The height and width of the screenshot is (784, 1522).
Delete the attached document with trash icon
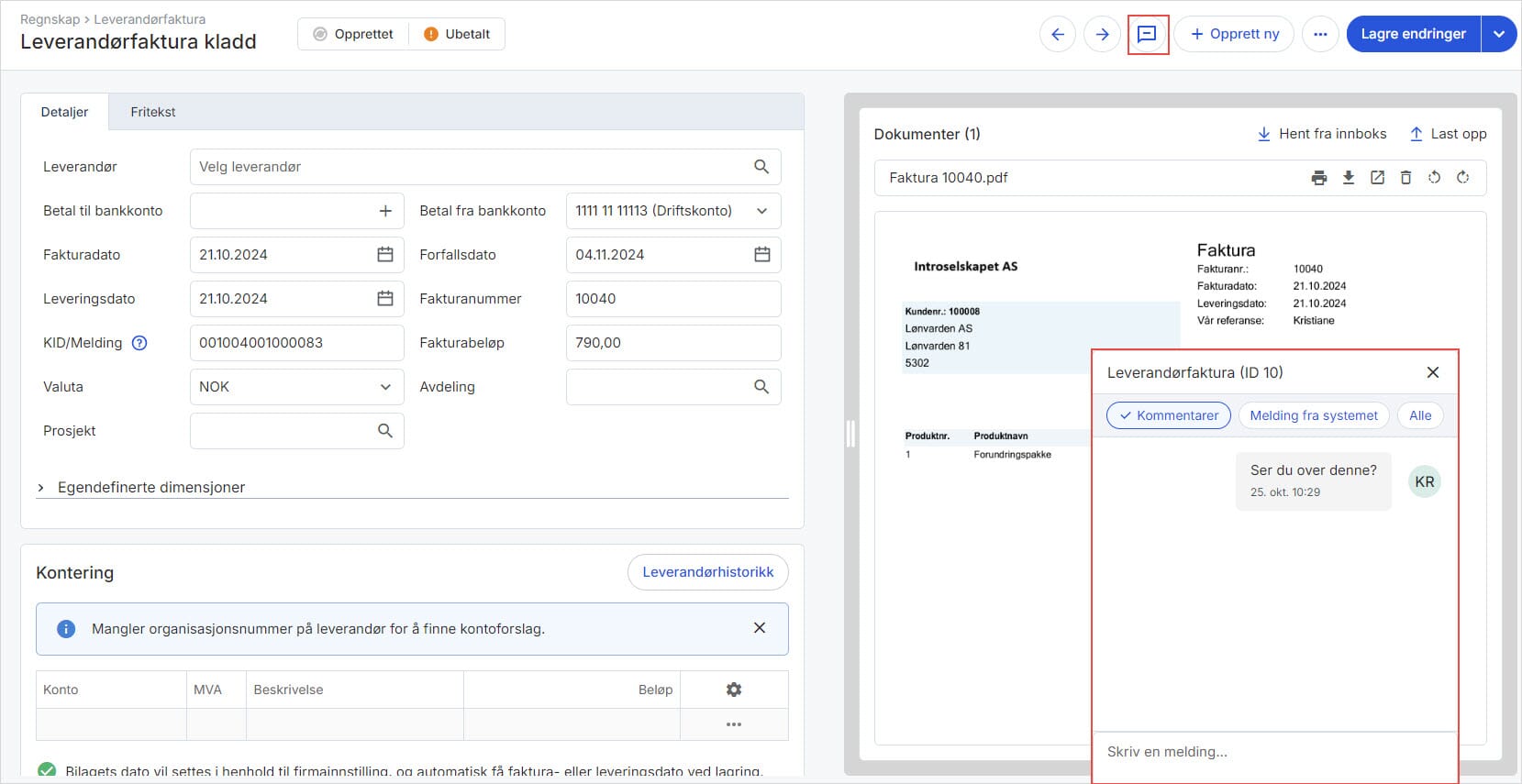coord(1405,178)
